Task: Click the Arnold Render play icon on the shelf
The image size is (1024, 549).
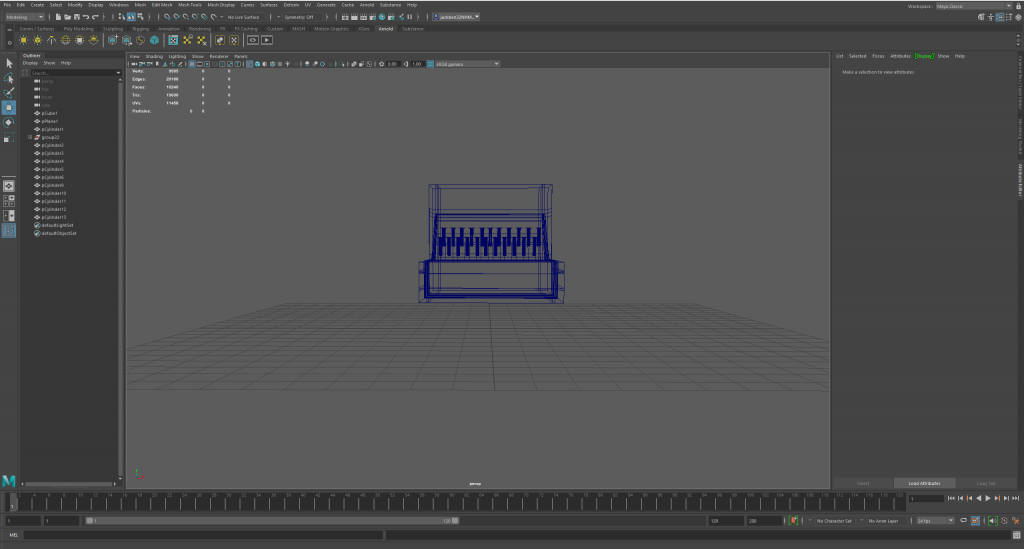Action: (267, 40)
